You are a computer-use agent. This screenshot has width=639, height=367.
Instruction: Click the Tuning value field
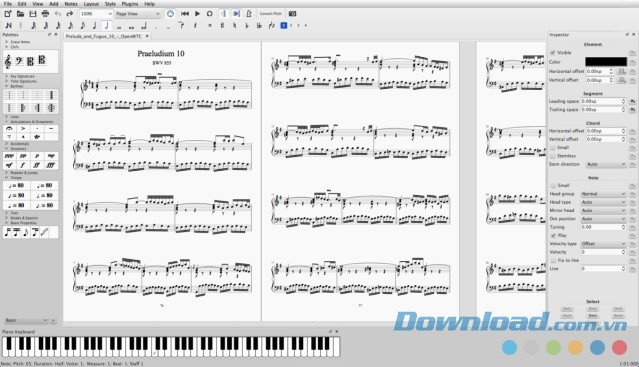click(603, 227)
